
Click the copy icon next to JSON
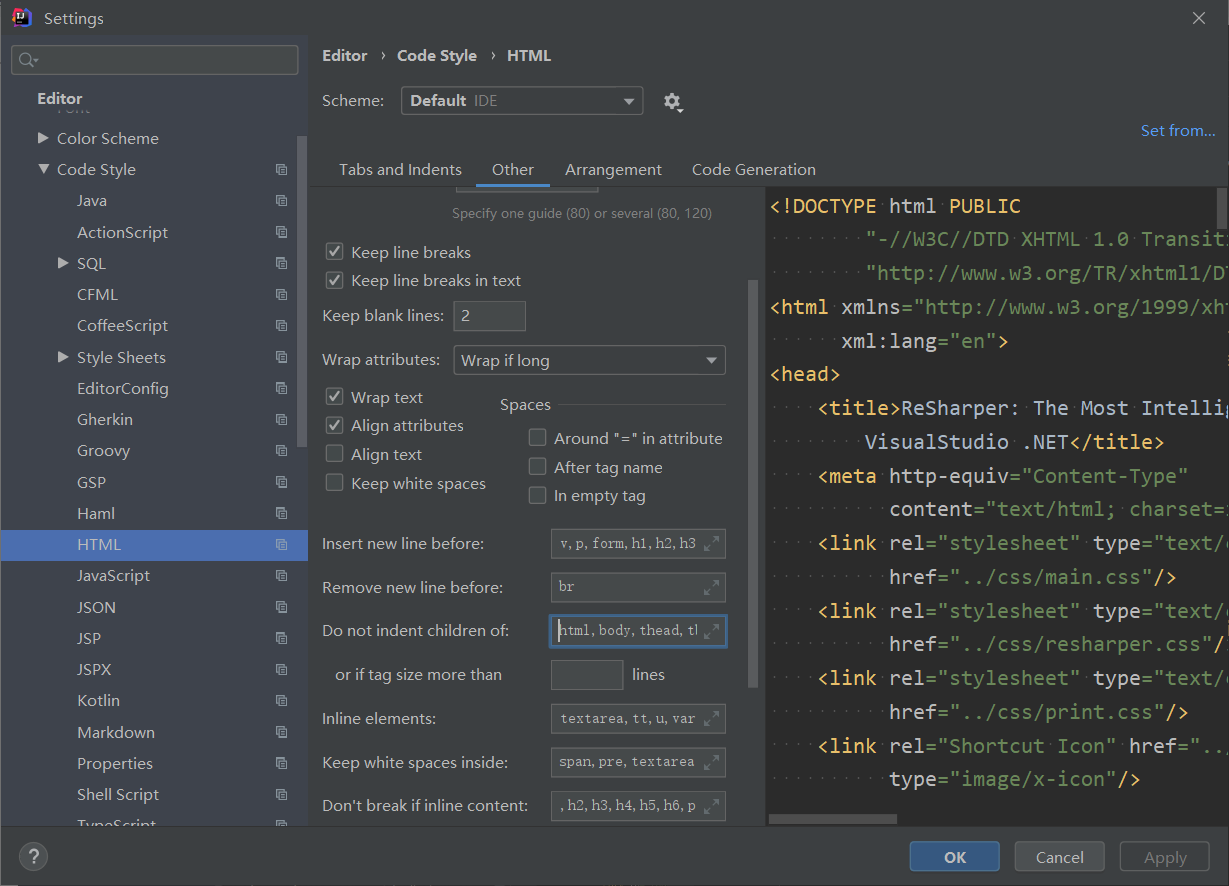point(281,607)
